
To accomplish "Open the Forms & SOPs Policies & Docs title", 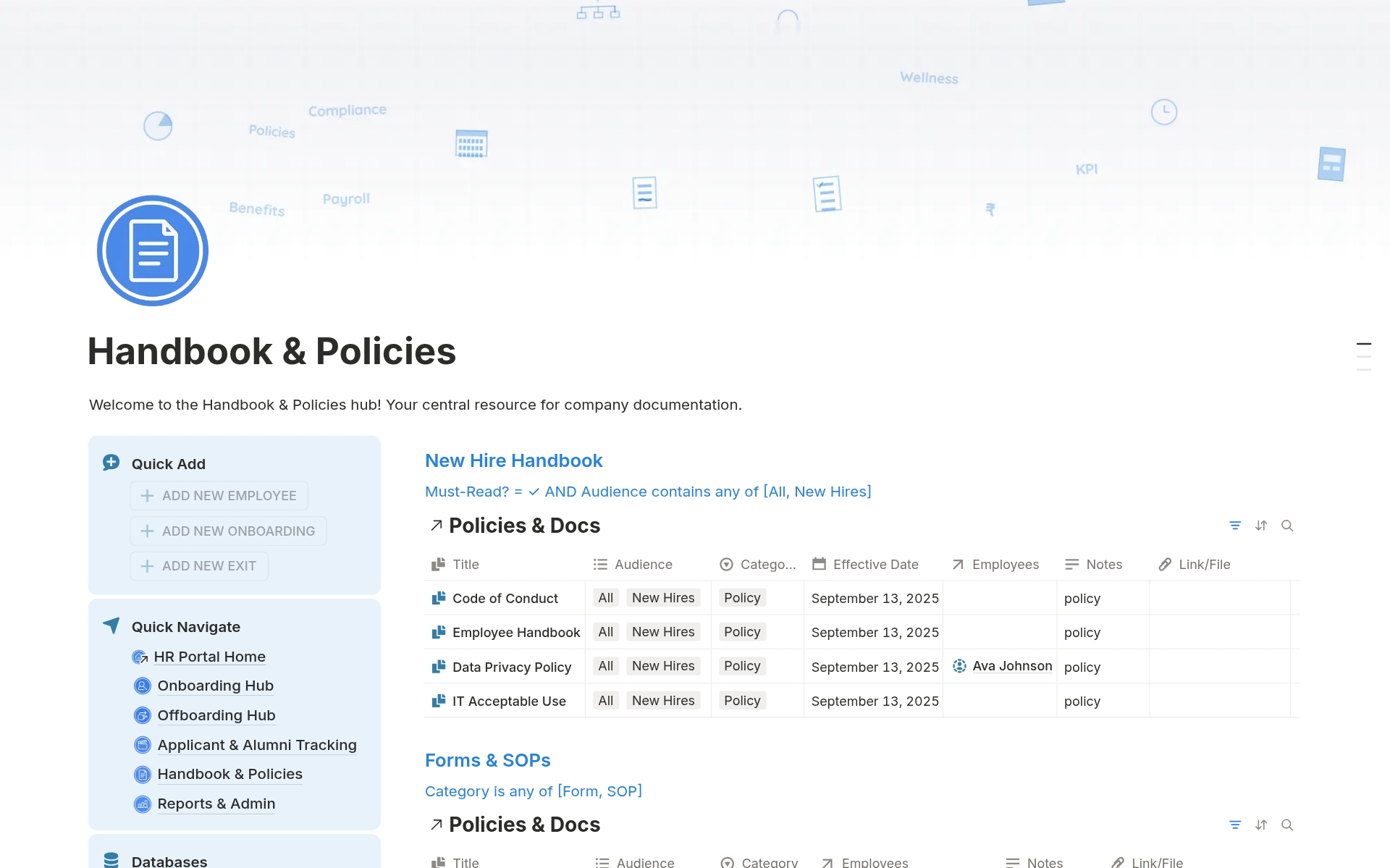I will [525, 825].
